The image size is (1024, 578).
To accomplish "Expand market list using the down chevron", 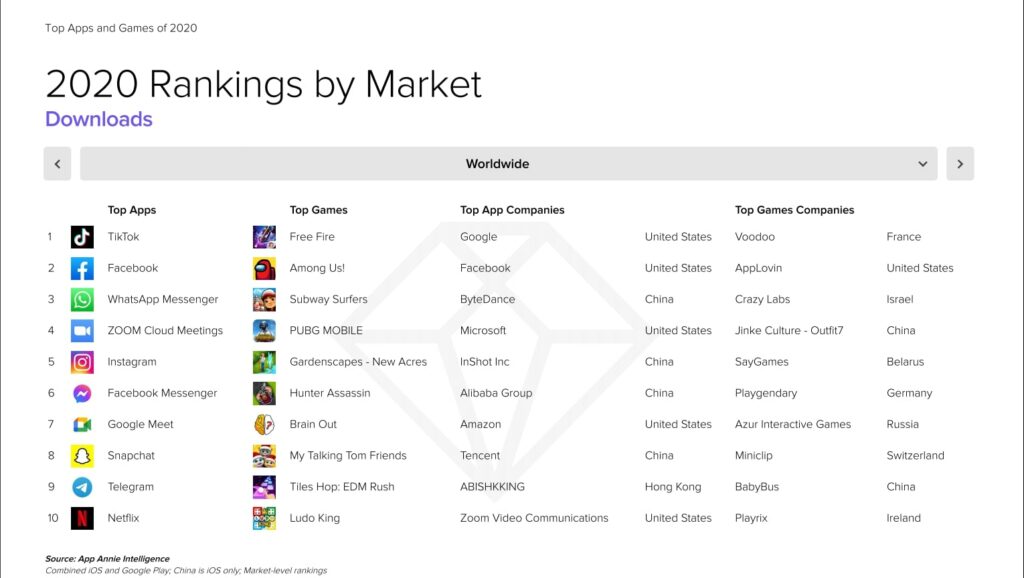I will tap(923, 164).
